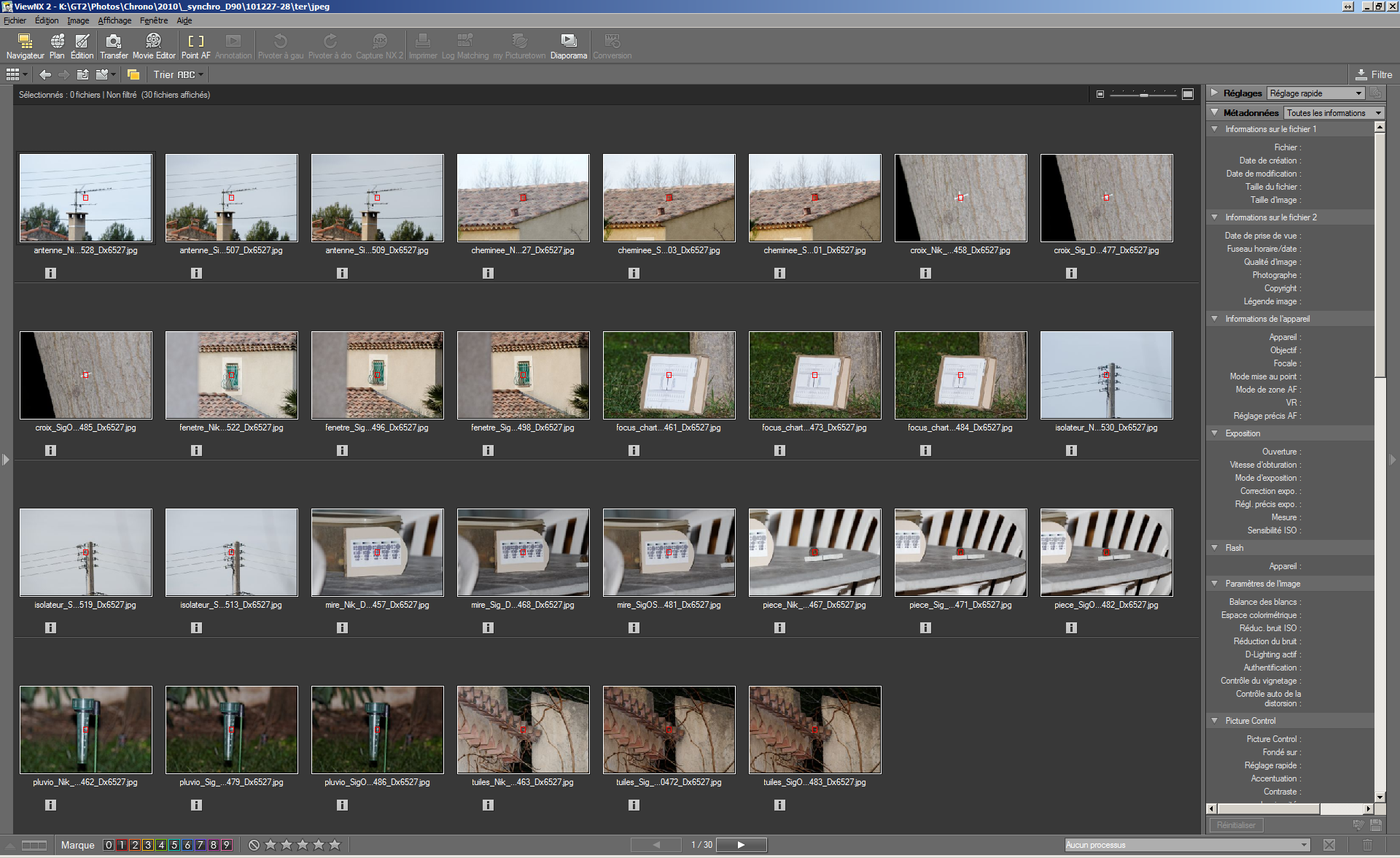The height and width of the screenshot is (858, 1400).
Task: Click the large thumbnail size icon
Action: point(1188,94)
